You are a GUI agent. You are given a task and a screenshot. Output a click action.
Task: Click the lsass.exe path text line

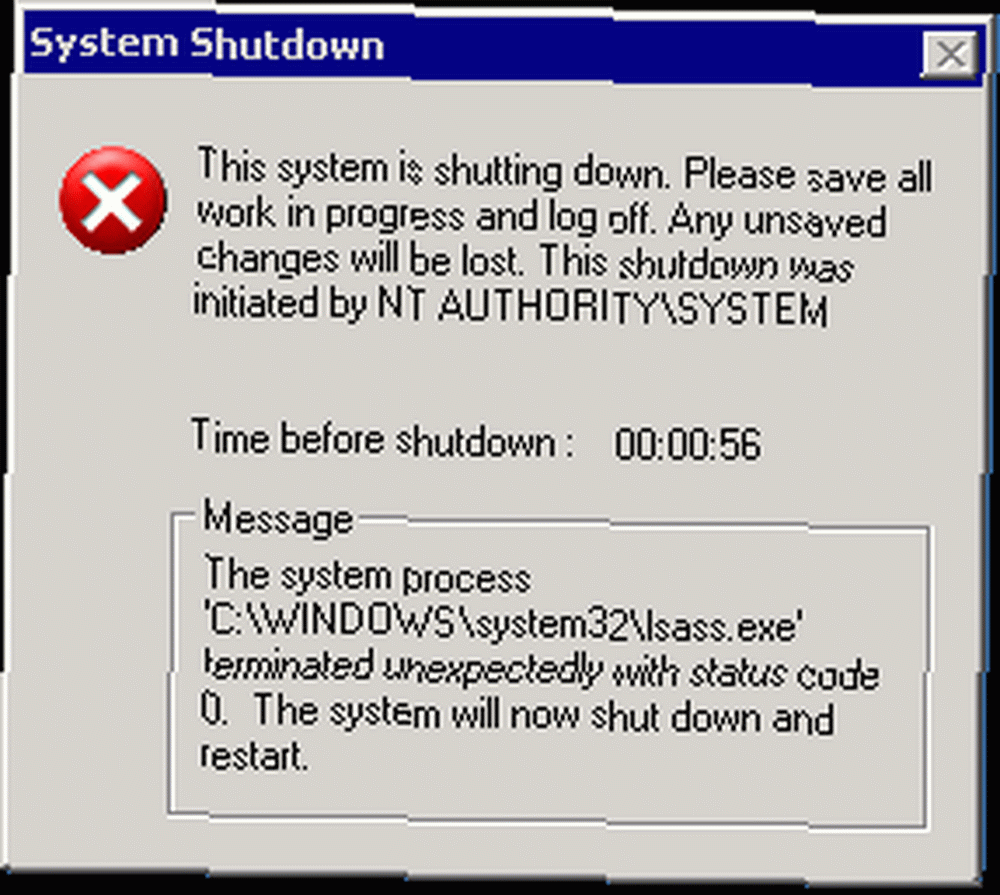pos(503,624)
